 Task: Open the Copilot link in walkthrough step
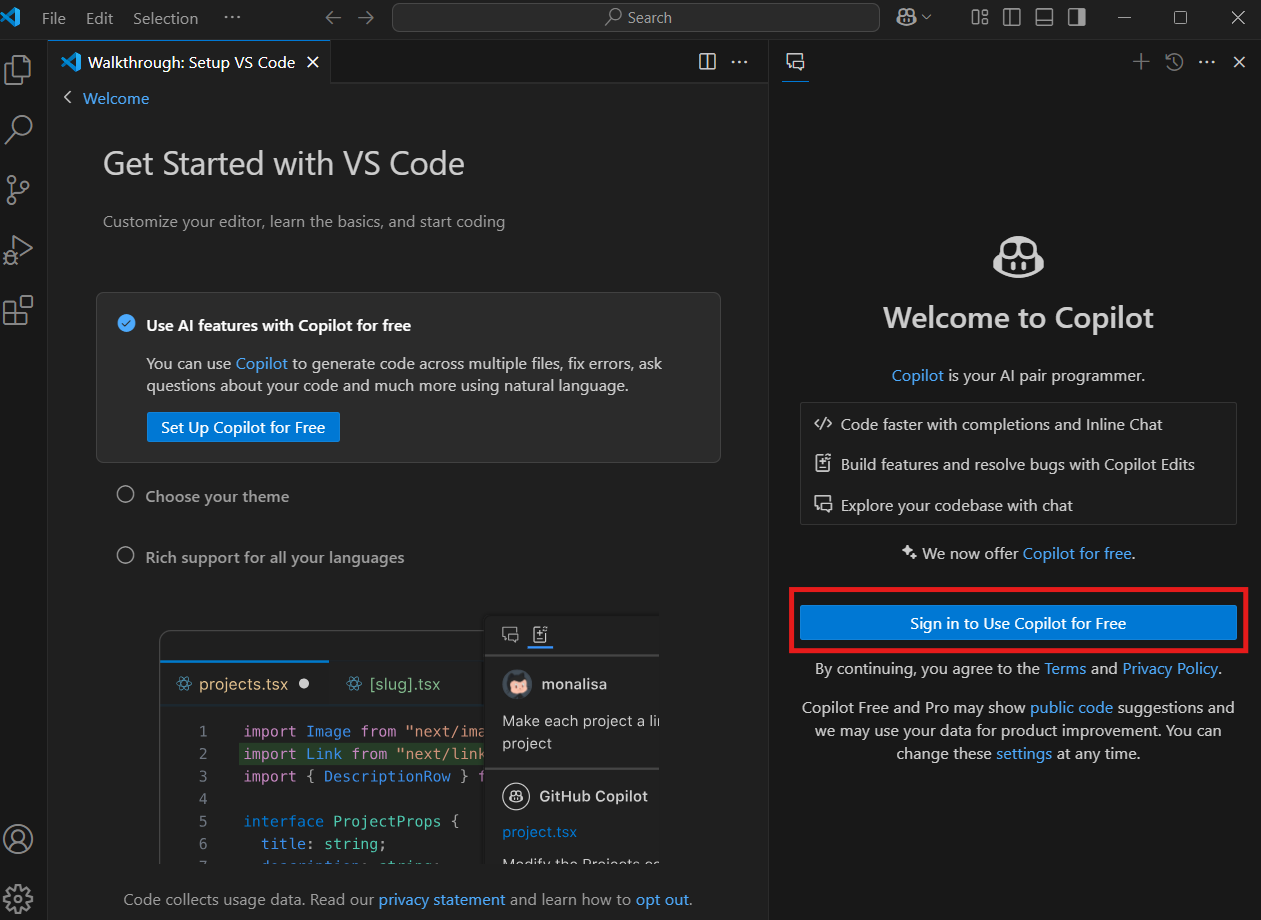coord(262,363)
